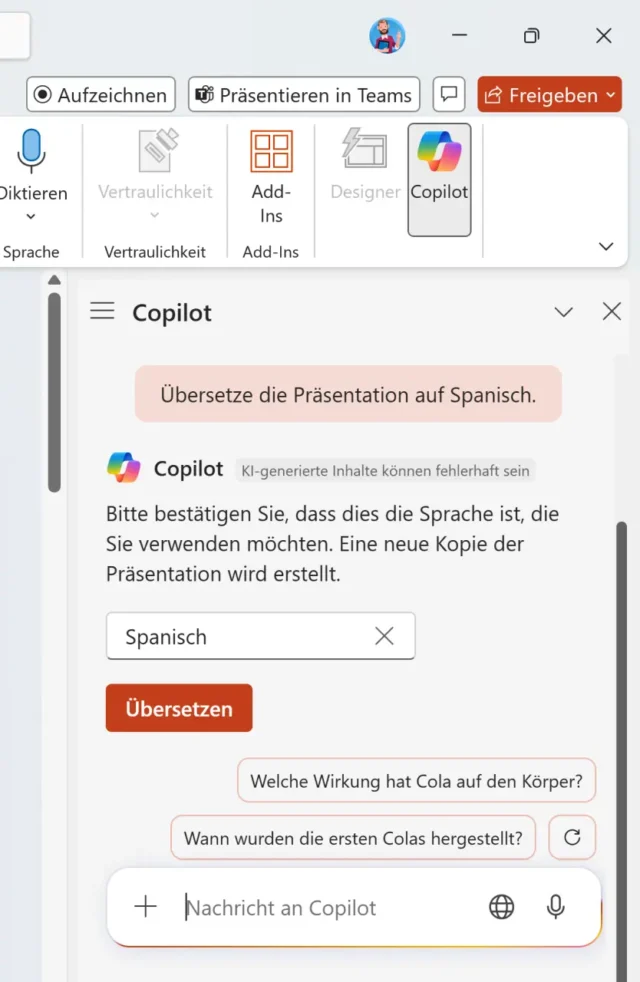The image size is (640, 982).
Task: Click the user profile avatar
Action: [x=387, y=36]
